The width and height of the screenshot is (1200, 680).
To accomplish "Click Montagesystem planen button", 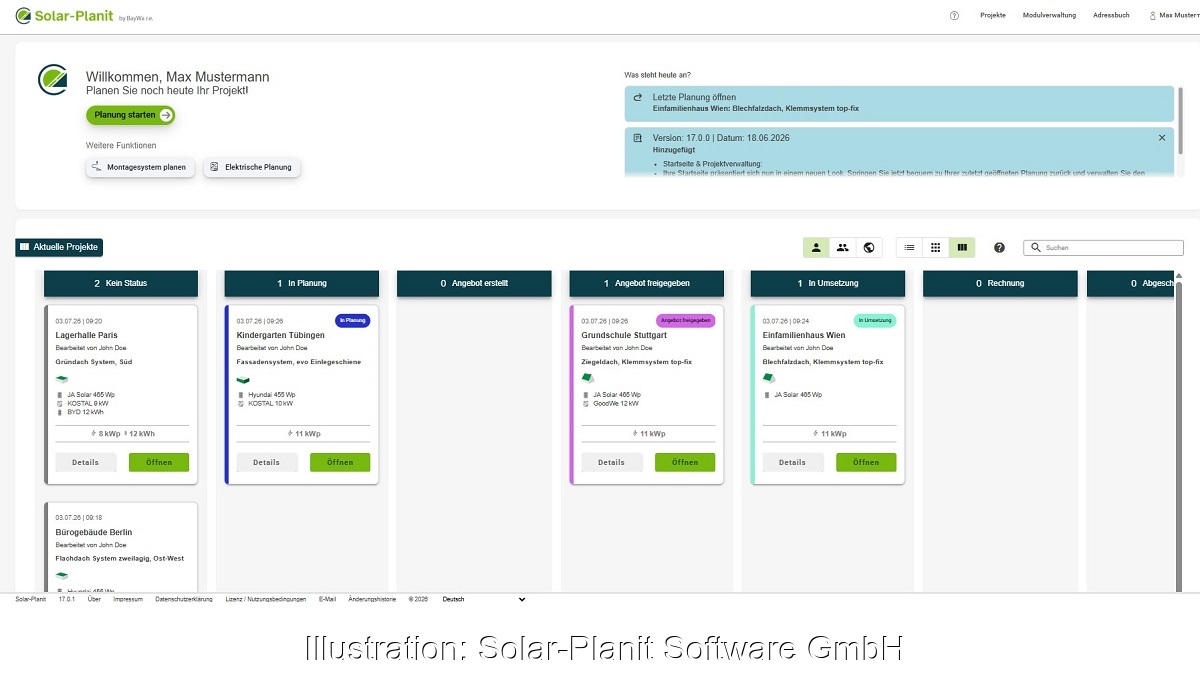I will click(x=139, y=167).
